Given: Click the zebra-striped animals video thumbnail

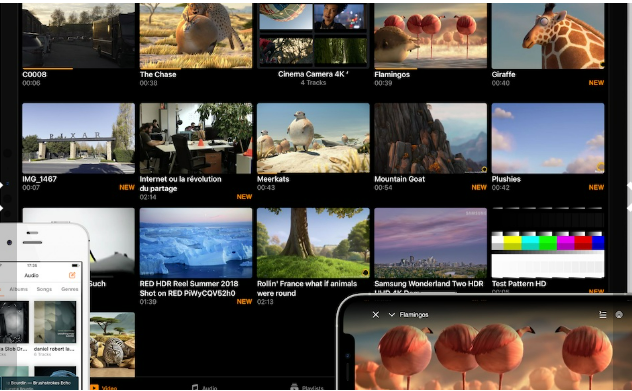Looking at the screenshot, I should click(112, 345).
